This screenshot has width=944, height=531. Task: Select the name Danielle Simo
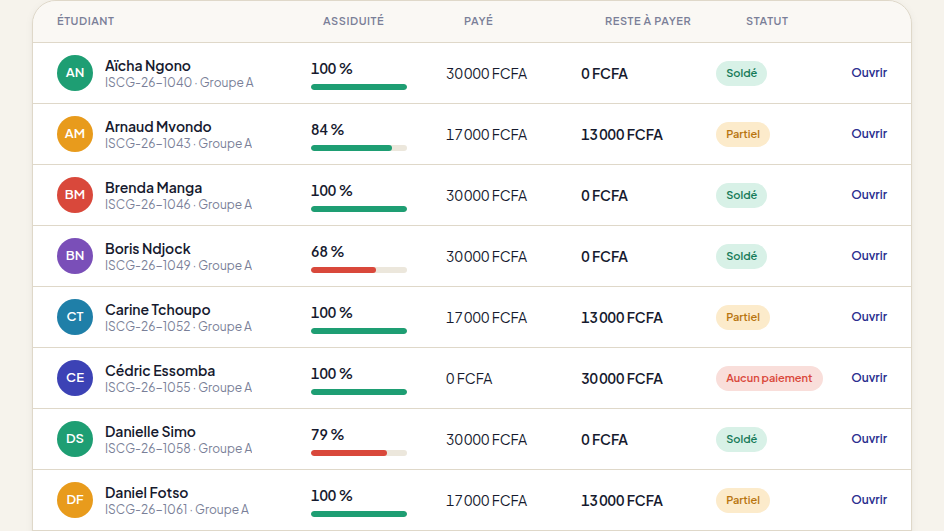click(151, 432)
